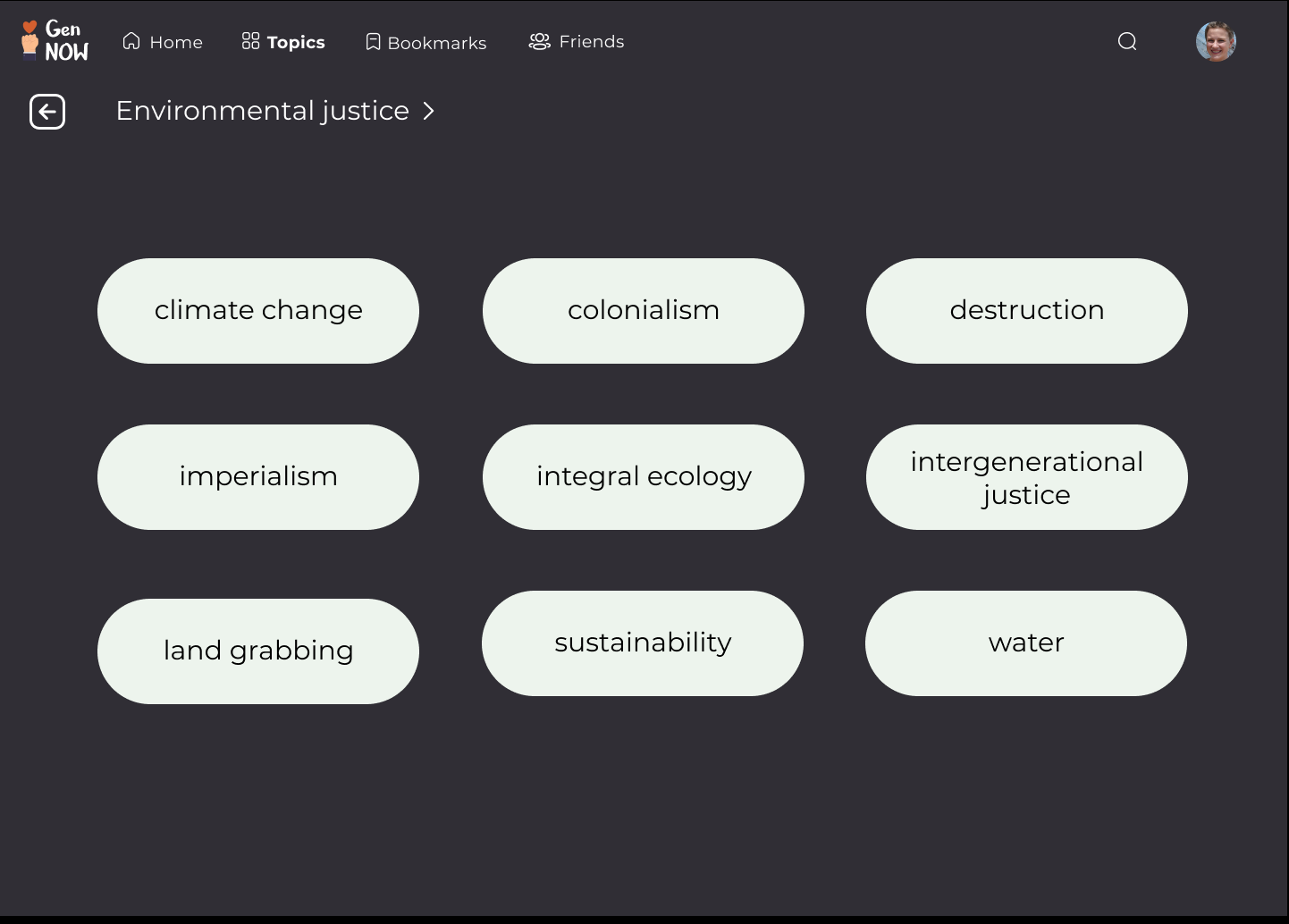
Task: Click the Home house icon
Action: [x=131, y=41]
